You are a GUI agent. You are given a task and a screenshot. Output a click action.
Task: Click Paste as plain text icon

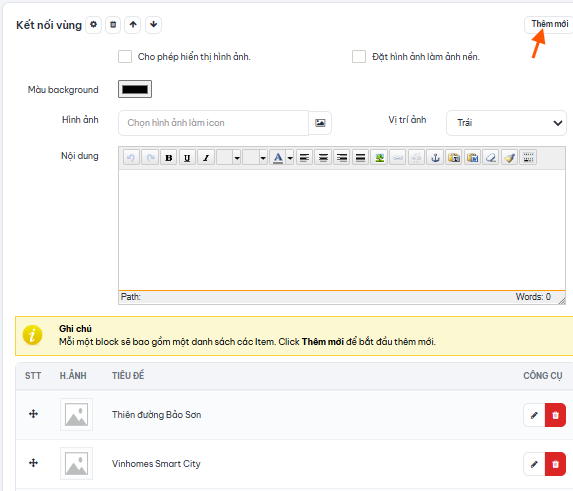(454, 157)
